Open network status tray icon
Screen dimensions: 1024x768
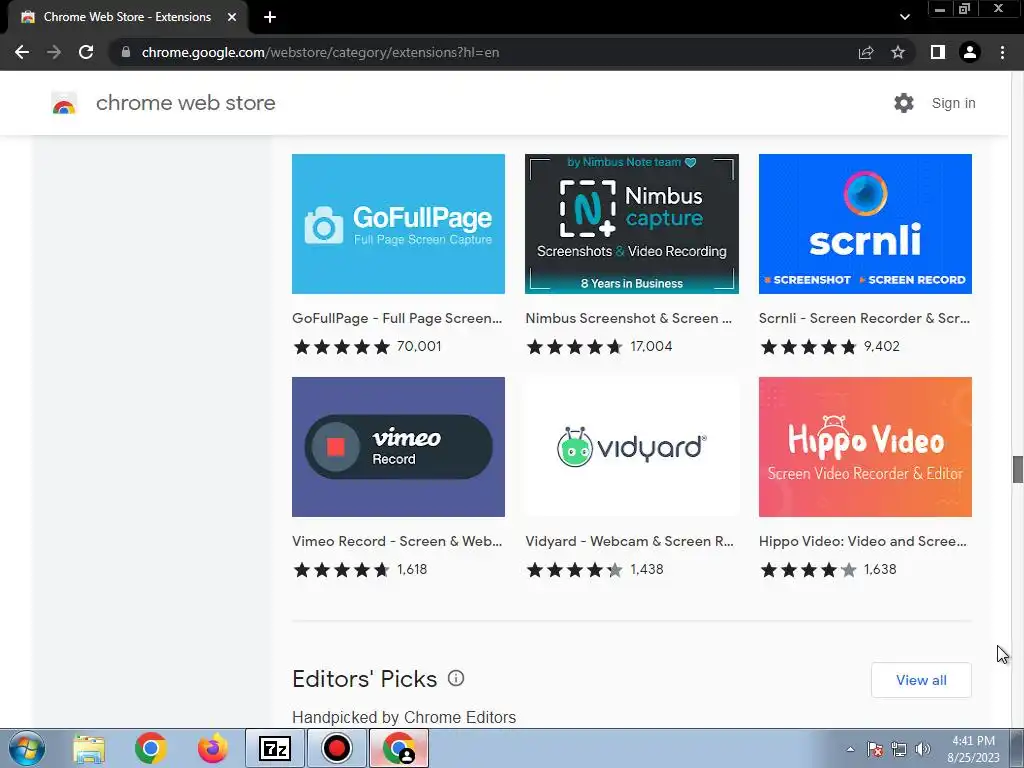pyautogui.click(x=899, y=749)
